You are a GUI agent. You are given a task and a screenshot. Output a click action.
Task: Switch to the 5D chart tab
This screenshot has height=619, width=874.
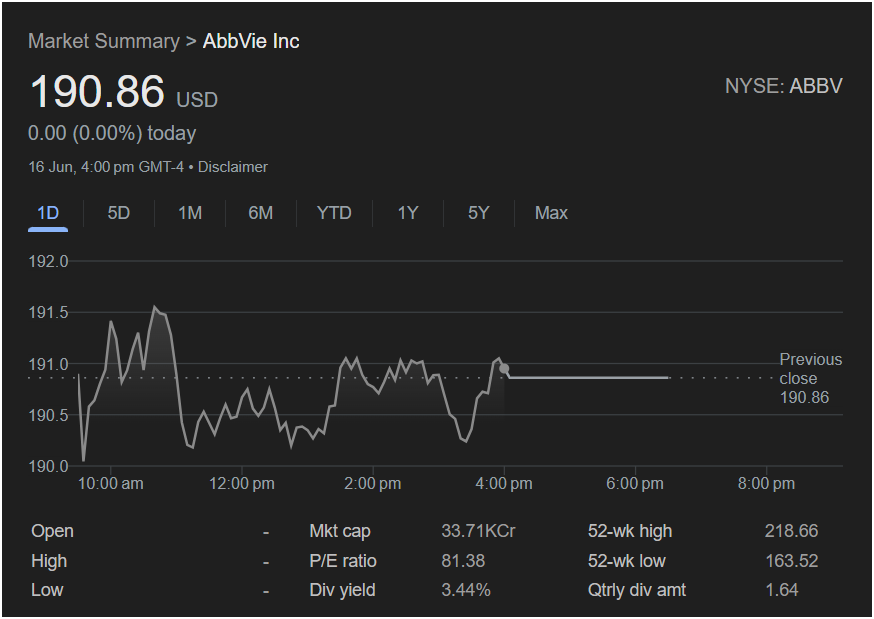[119, 213]
